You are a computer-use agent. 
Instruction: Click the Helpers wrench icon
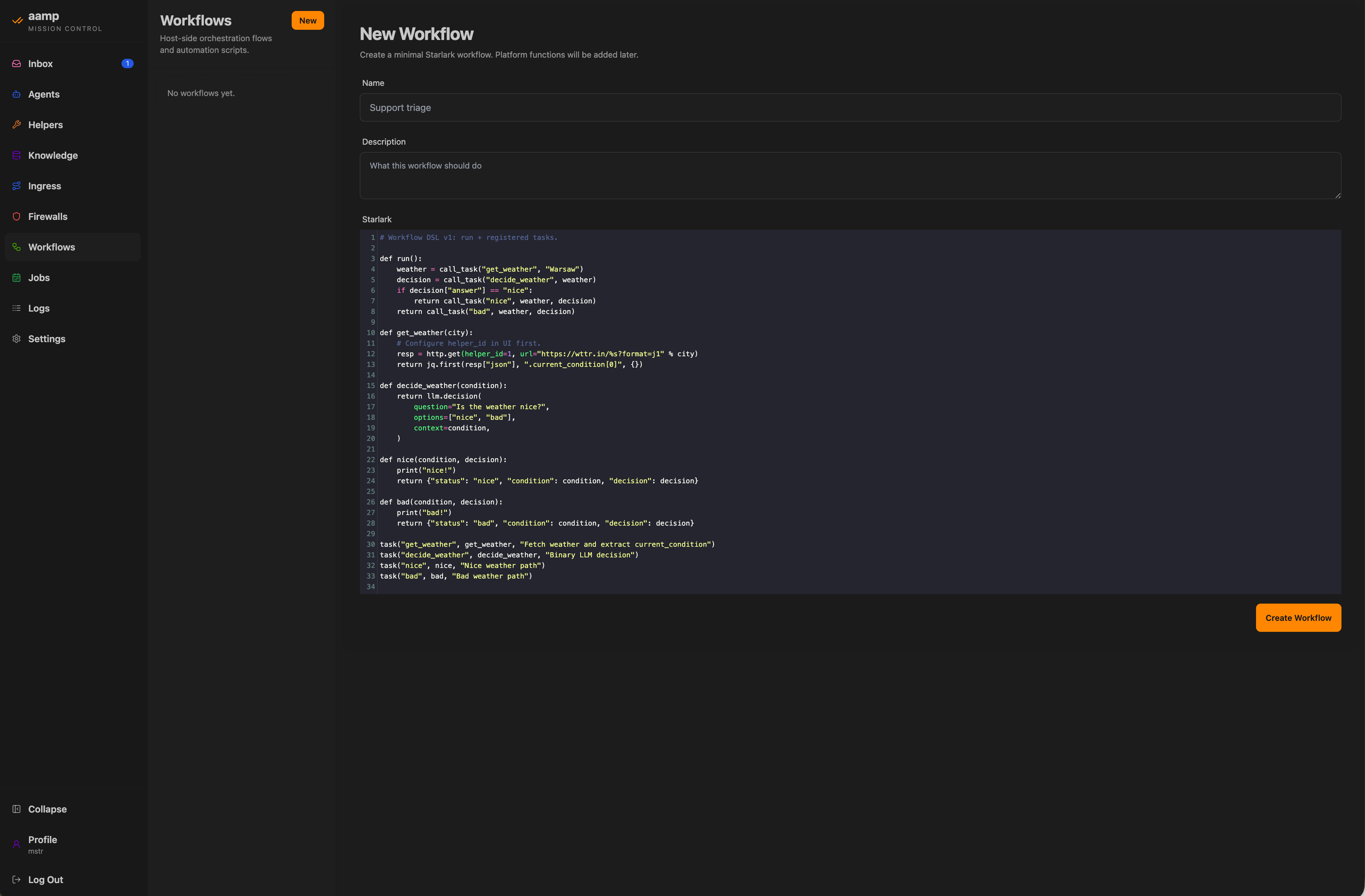tap(16, 124)
